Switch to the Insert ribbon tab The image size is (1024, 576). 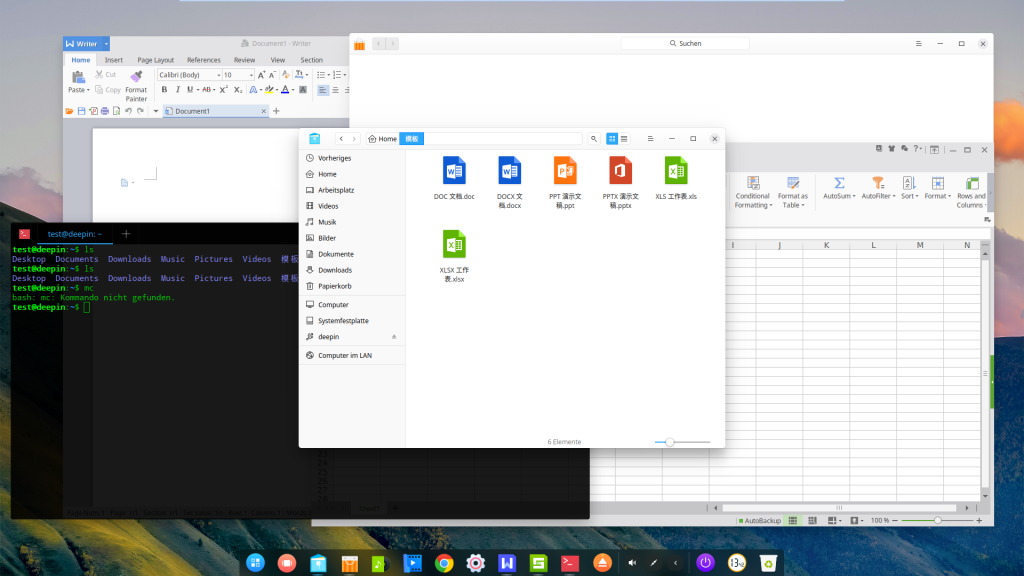[114, 60]
